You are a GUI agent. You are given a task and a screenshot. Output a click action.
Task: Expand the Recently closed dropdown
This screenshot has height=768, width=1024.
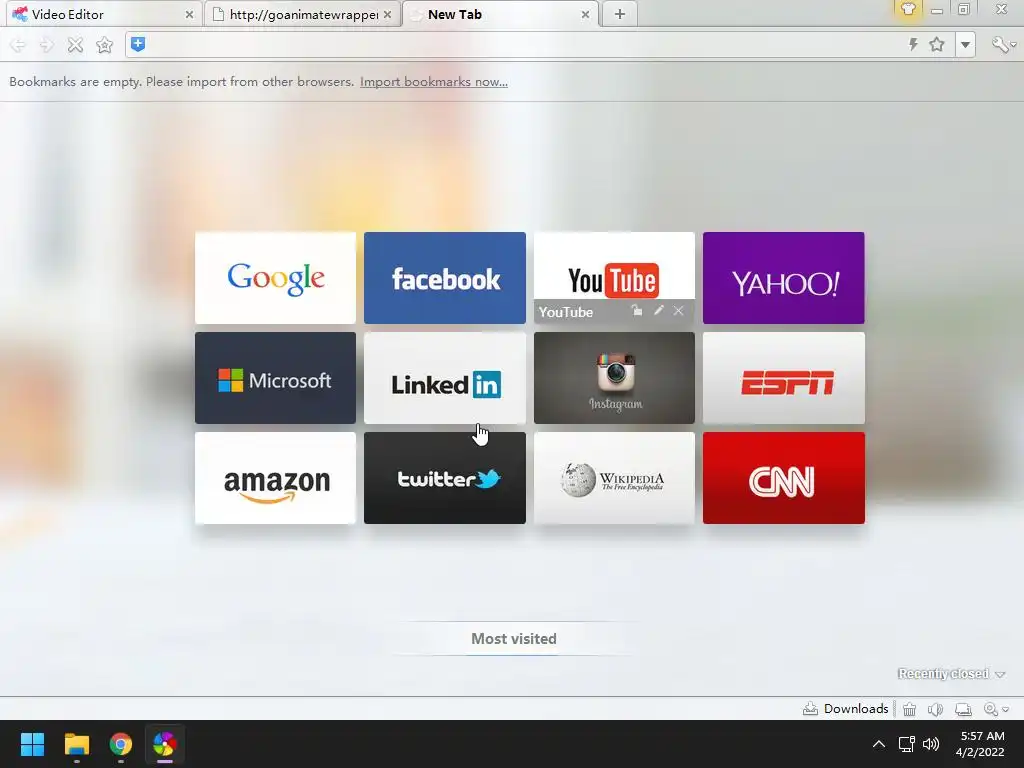pyautogui.click(x=952, y=673)
